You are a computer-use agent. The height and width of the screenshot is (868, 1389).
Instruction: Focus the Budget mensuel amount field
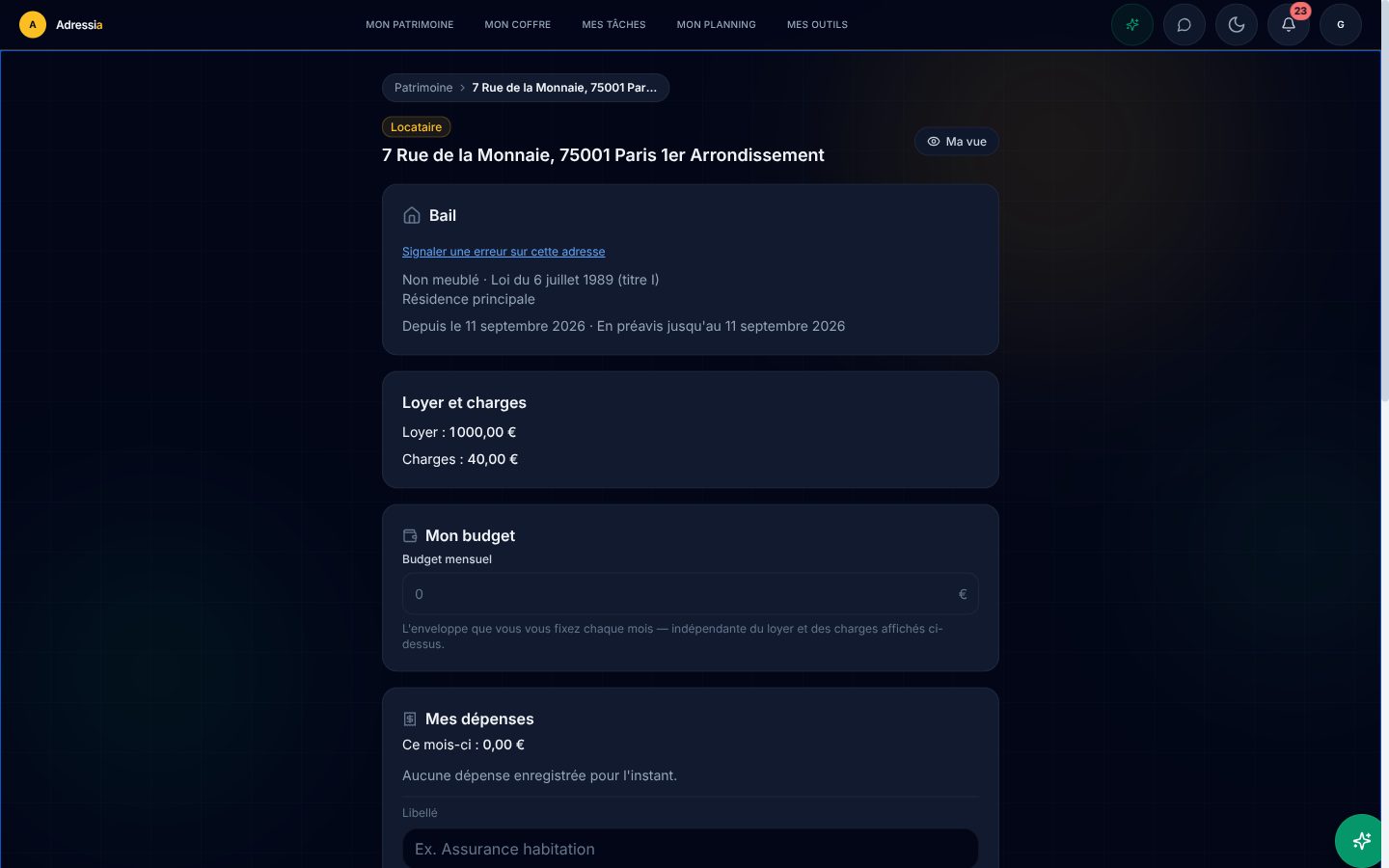(x=691, y=594)
